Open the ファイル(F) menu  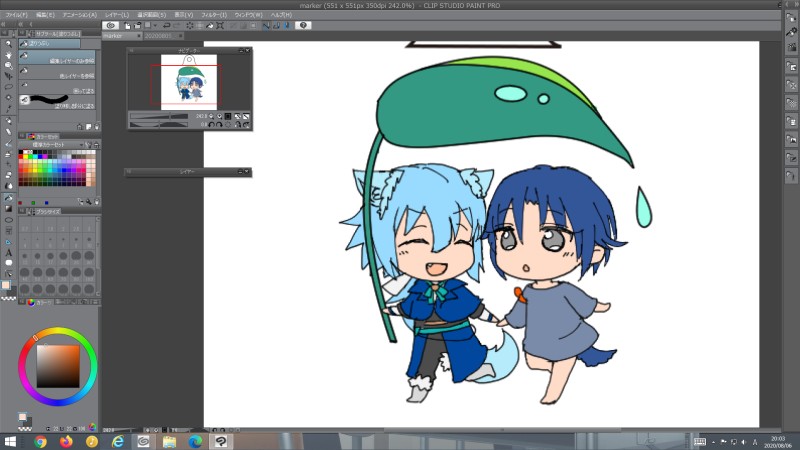(16, 15)
